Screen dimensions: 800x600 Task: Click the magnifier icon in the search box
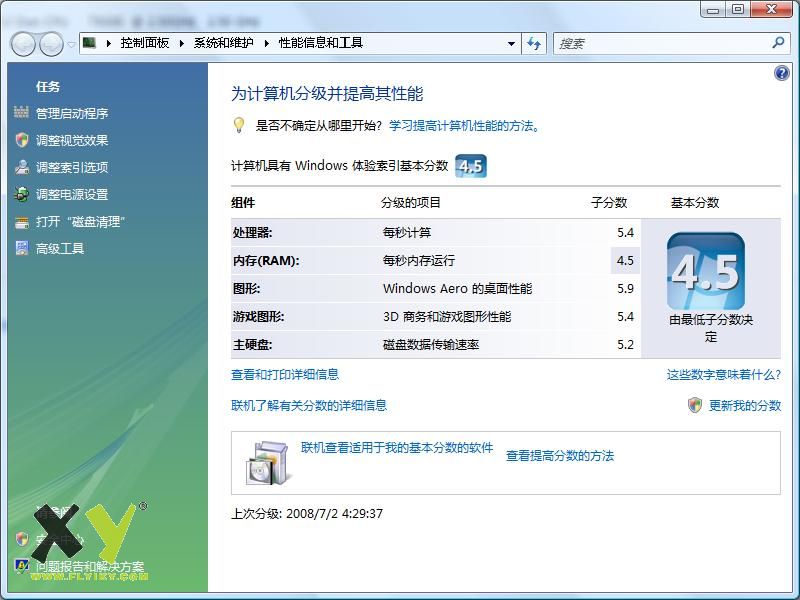(x=778, y=43)
